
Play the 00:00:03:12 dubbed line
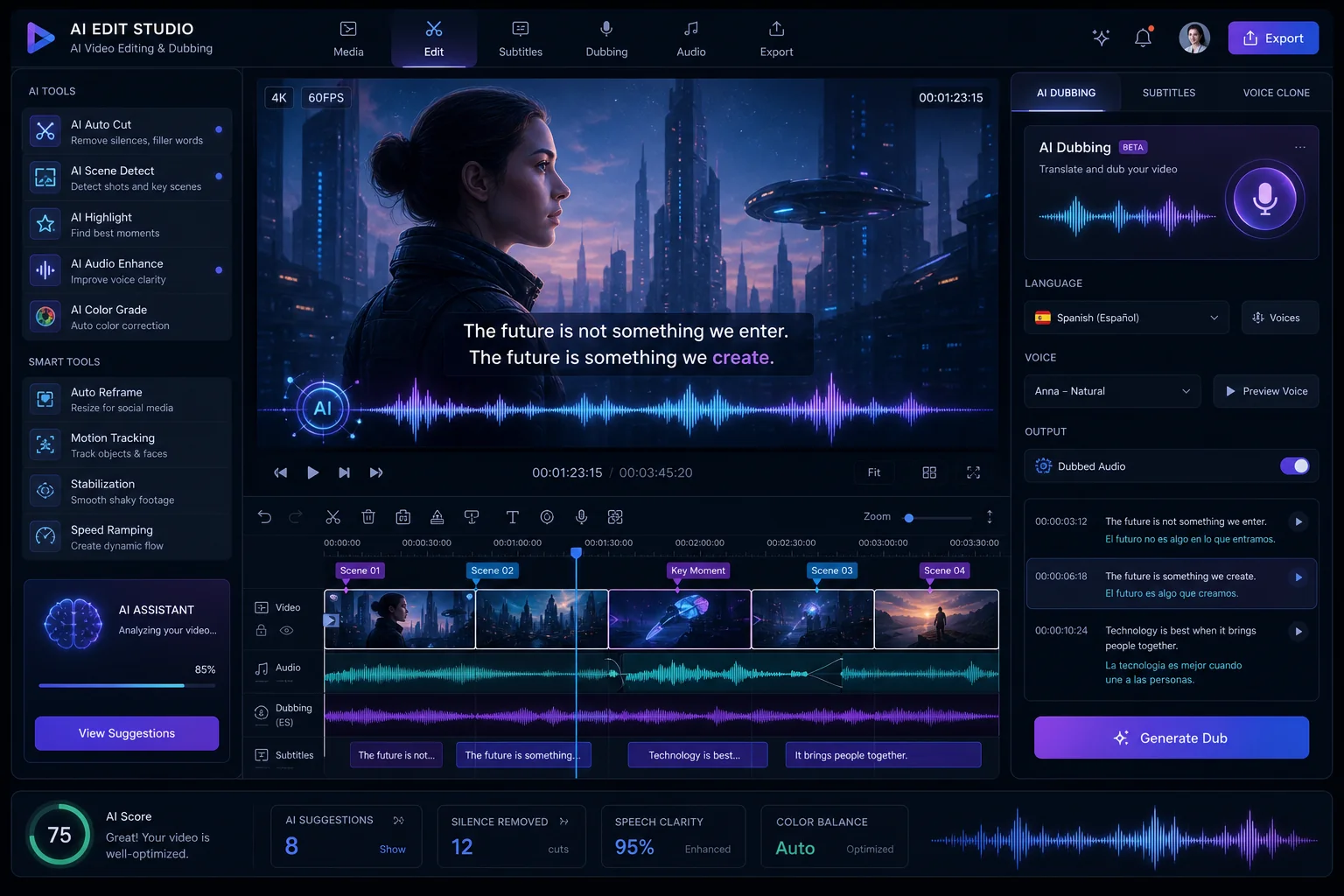[1298, 521]
